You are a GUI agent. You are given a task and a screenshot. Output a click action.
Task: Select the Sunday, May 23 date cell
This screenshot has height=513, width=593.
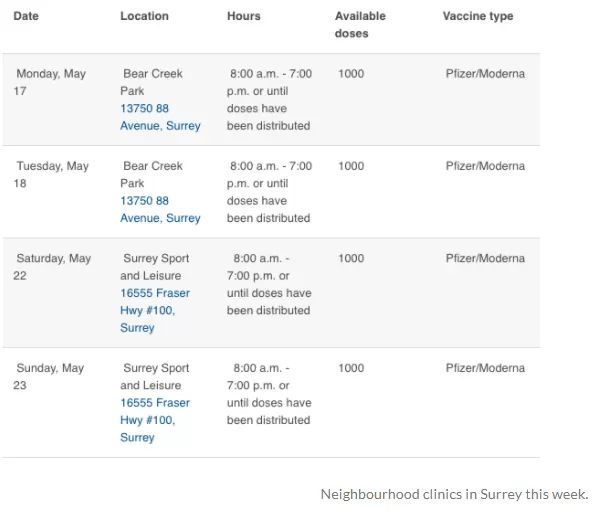49,376
